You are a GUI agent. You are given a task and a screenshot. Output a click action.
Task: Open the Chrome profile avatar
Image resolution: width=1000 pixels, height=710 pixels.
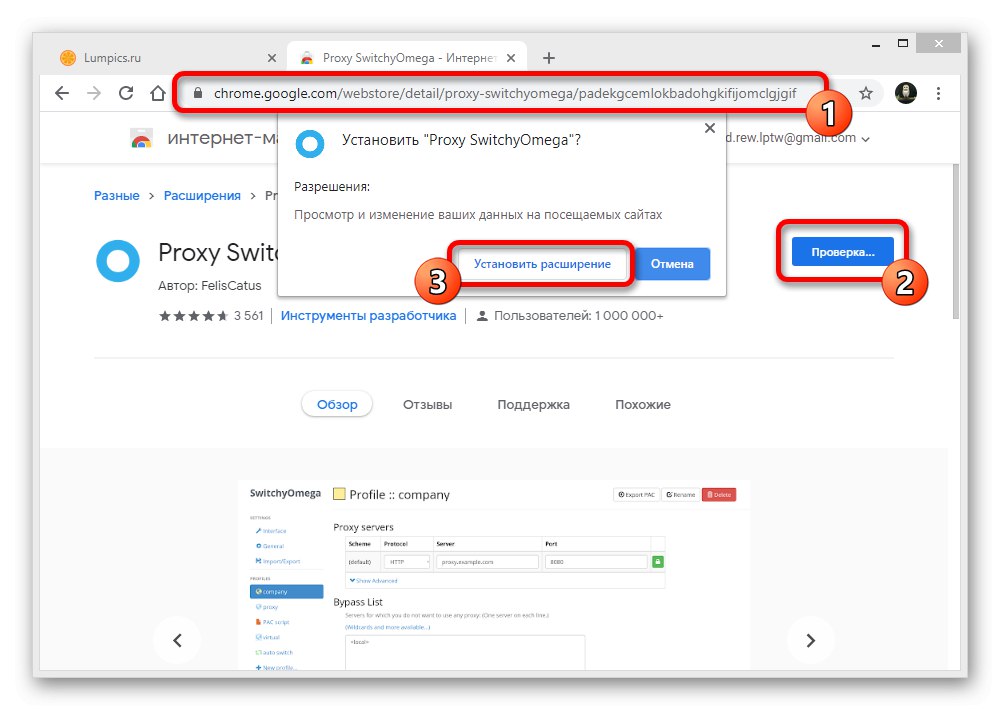click(906, 93)
